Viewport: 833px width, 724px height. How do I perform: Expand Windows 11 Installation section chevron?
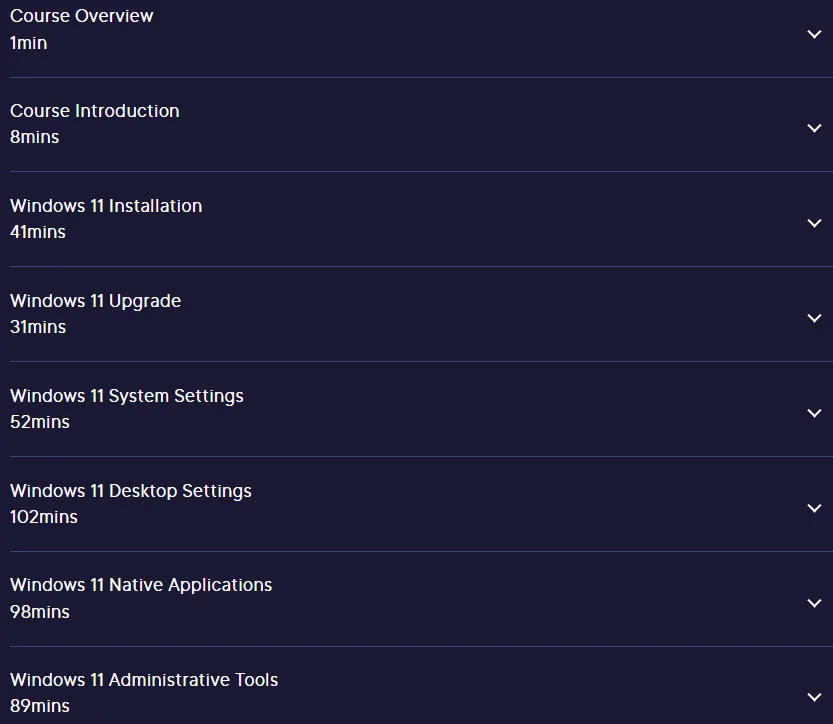pyautogui.click(x=814, y=224)
